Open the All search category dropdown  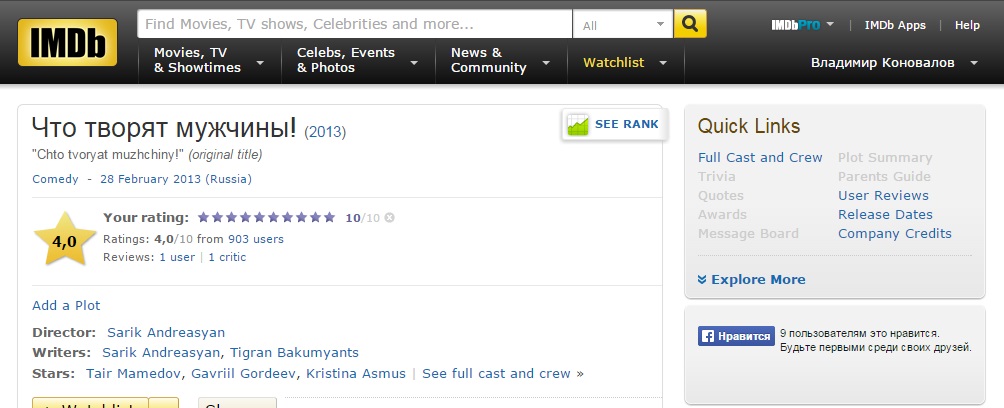click(623, 24)
